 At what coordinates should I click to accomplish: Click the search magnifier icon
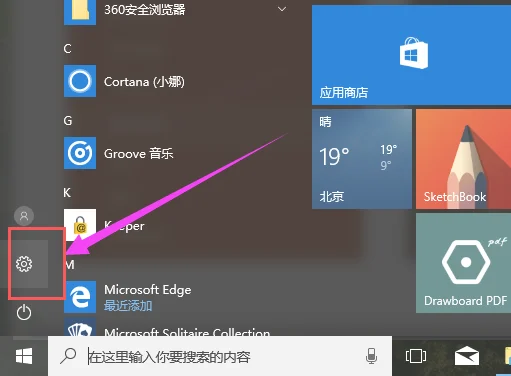coord(68,356)
